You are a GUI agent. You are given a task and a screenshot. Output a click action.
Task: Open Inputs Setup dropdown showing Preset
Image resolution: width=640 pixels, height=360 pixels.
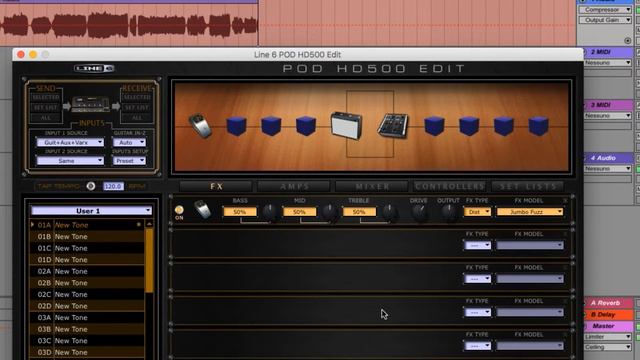point(129,161)
